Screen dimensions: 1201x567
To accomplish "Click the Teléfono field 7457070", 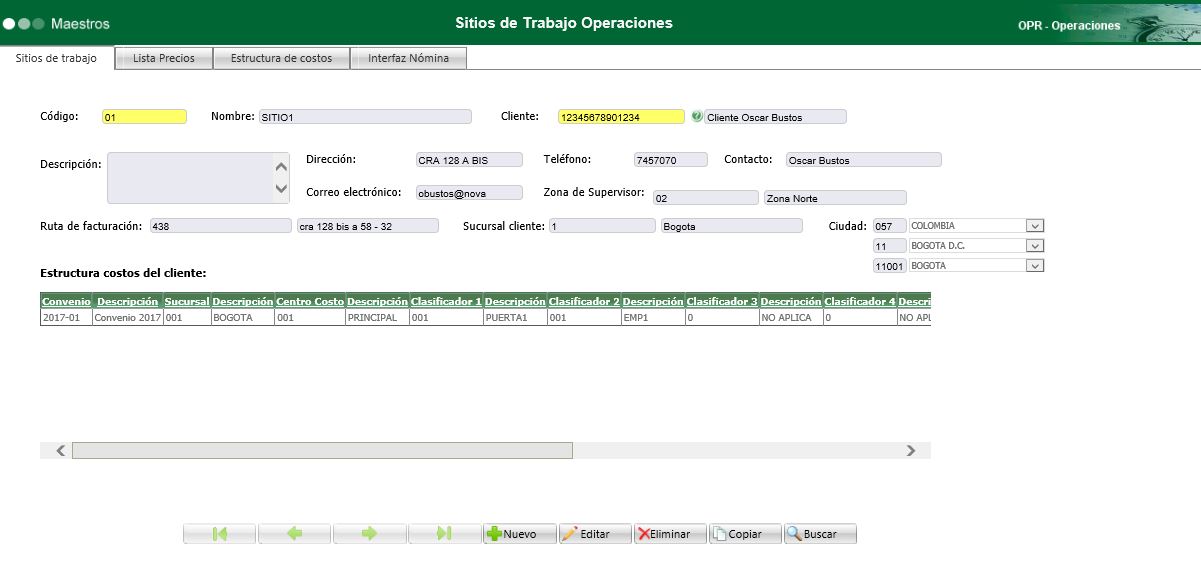I will tap(670, 160).
